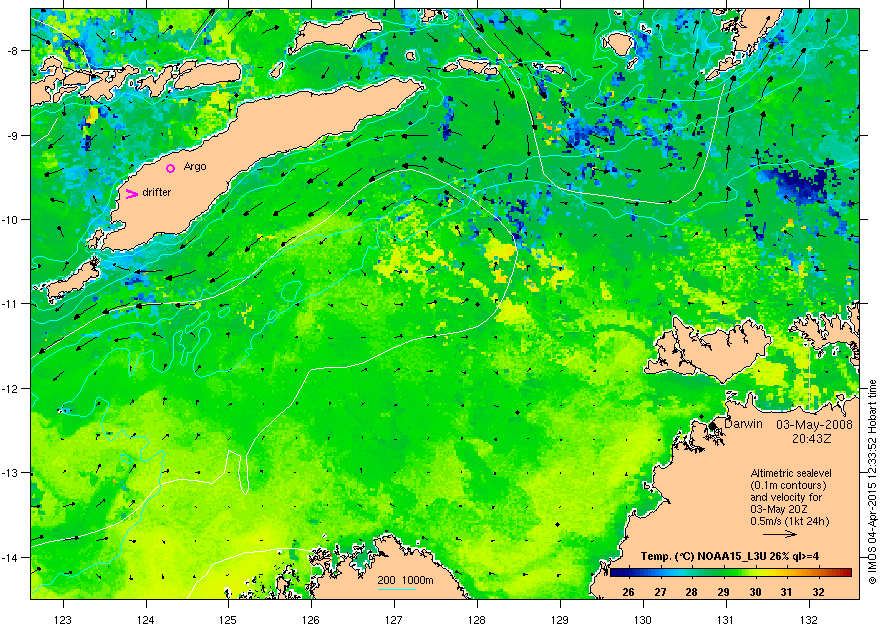Click the -12 latitude axis label

point(10,389)
